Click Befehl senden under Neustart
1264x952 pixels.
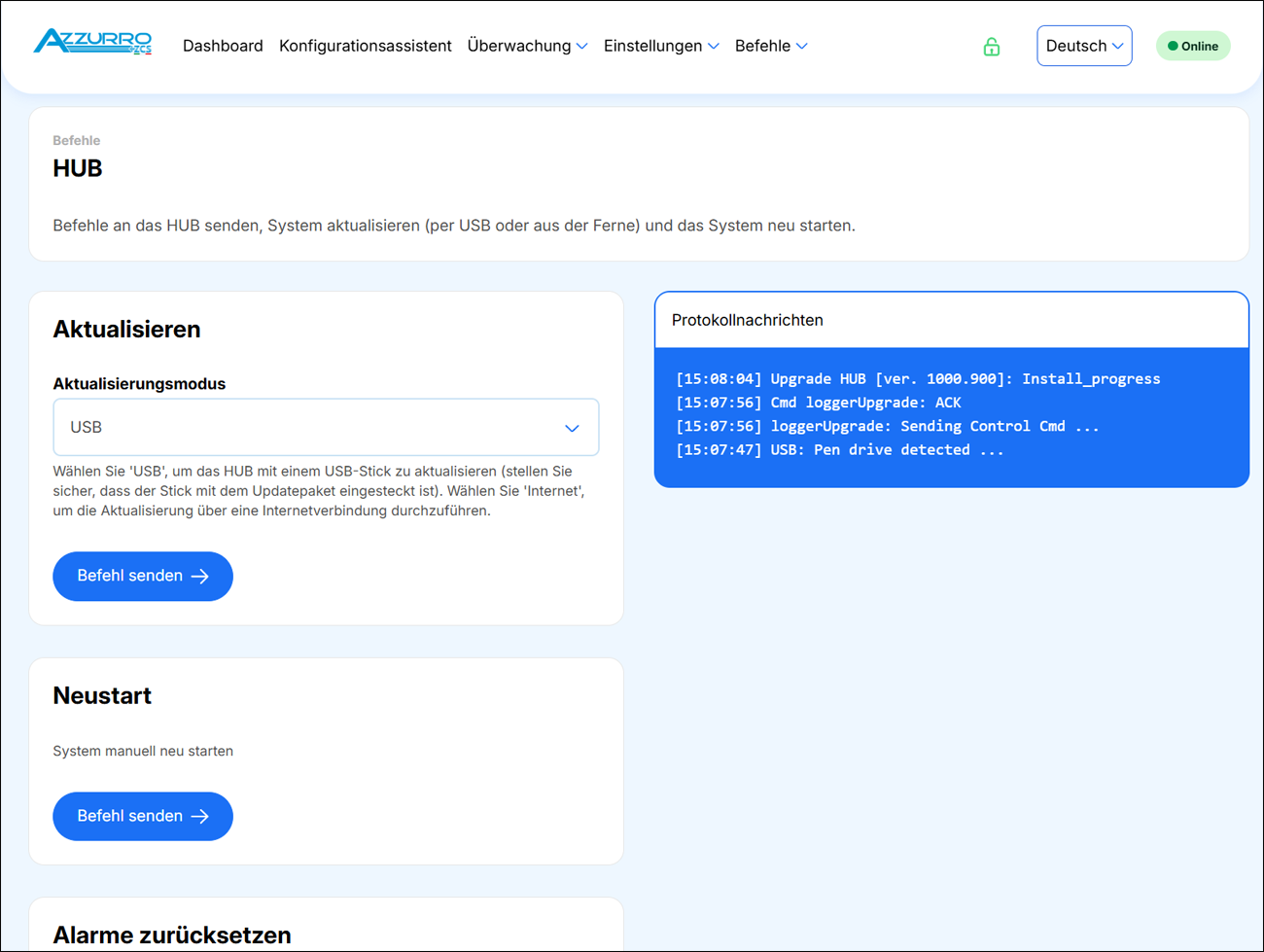143,816
